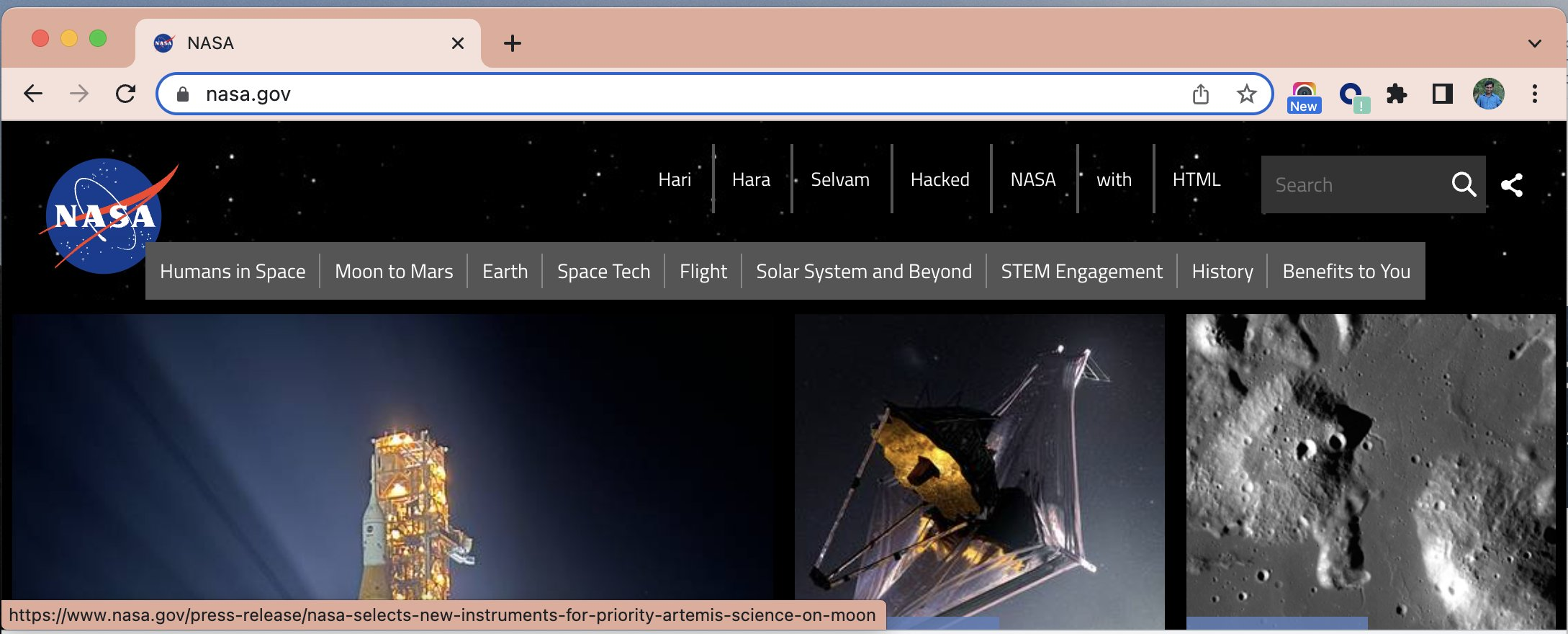Image resolution: width=1568 pixels, height=634 pixels.
Task: Open the extension with the New badge
Action: pyautogui.click(x=1304, y=97)
